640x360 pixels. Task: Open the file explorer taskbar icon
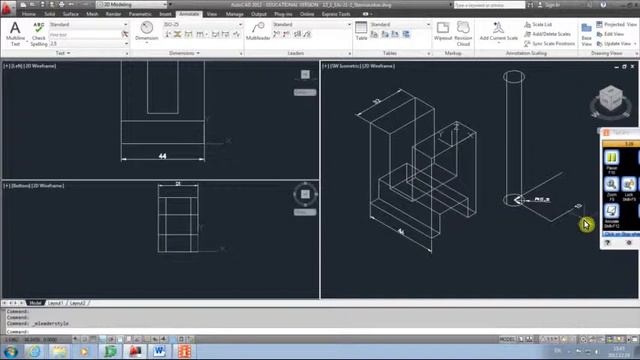tap(59, 351)
